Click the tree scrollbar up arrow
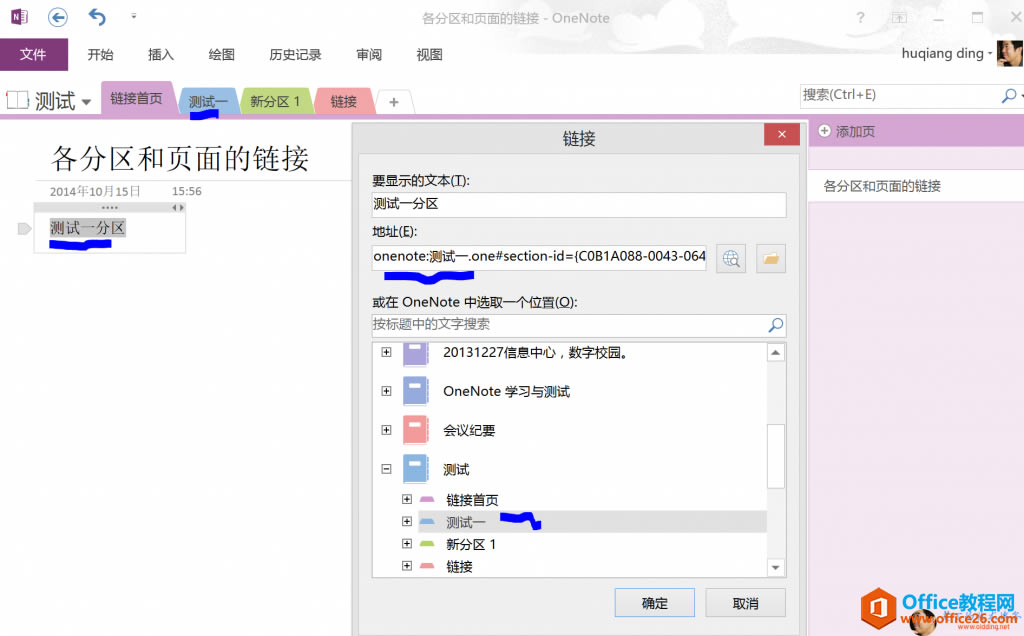1024x636 pixels. (x=775, y=353)
